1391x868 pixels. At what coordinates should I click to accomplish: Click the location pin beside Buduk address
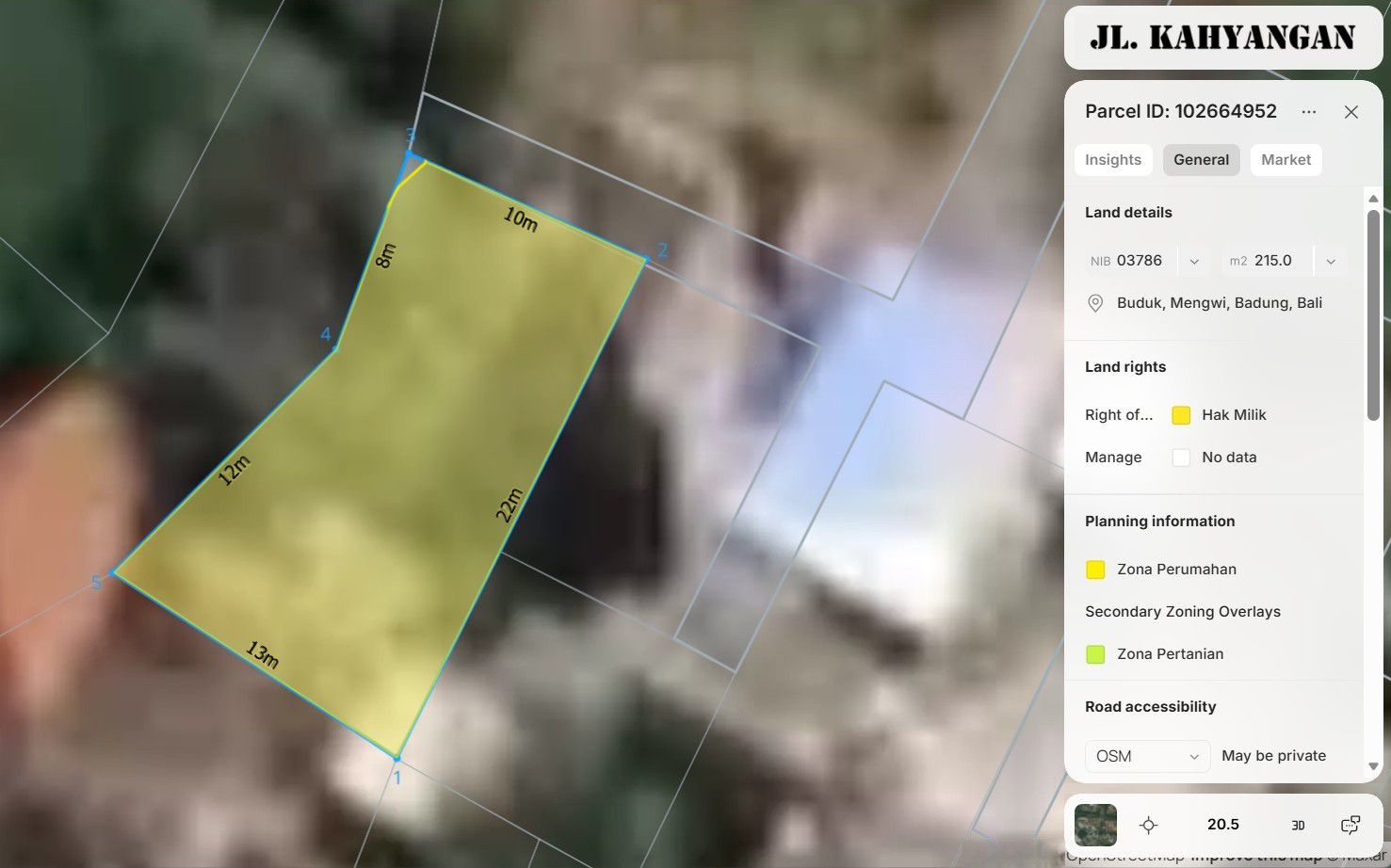pyautogui.click(x=1095, y=303)
